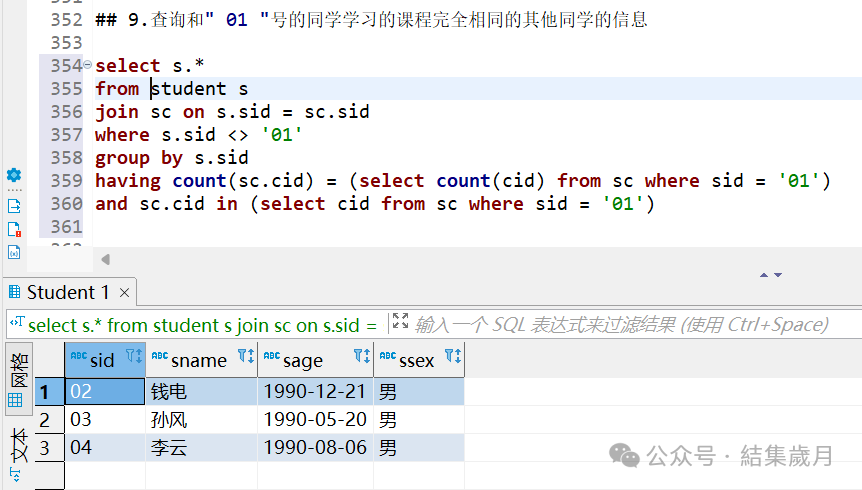Click line number 359 in the gutter
This screenshot has height=490, width=862.
[x=66, y=180]
